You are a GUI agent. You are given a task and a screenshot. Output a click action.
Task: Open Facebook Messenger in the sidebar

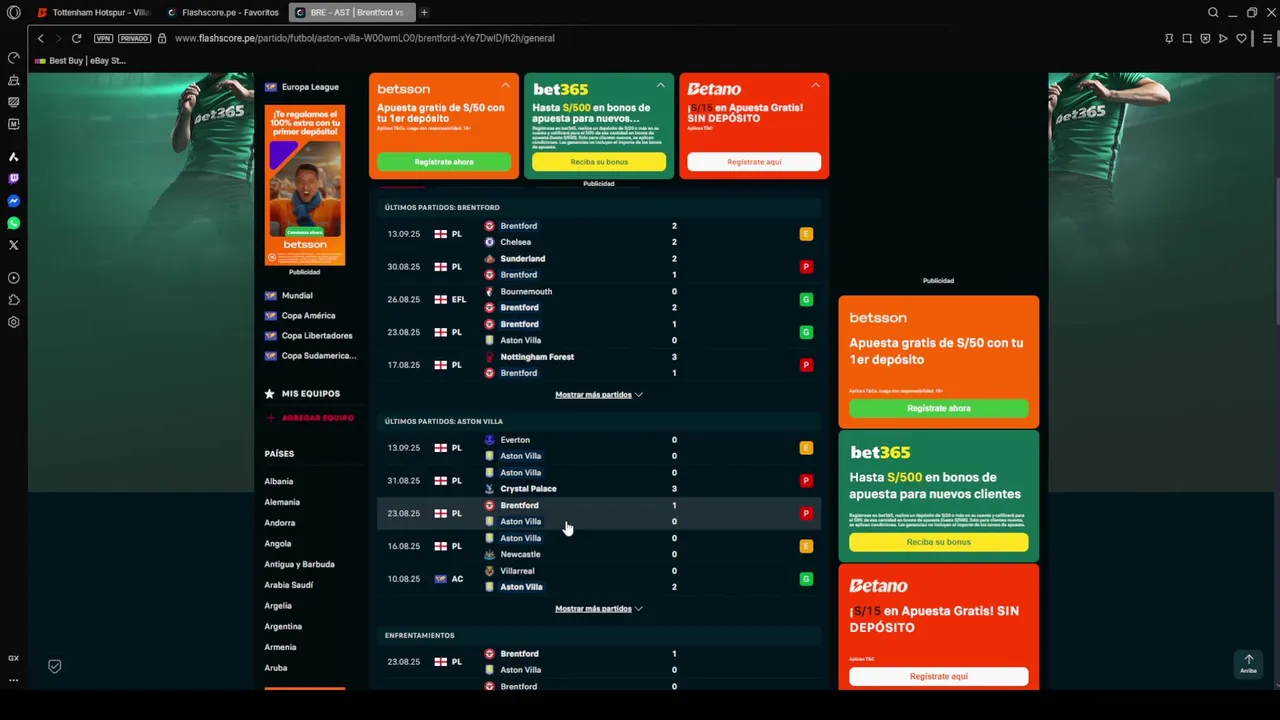pos(13,201)
